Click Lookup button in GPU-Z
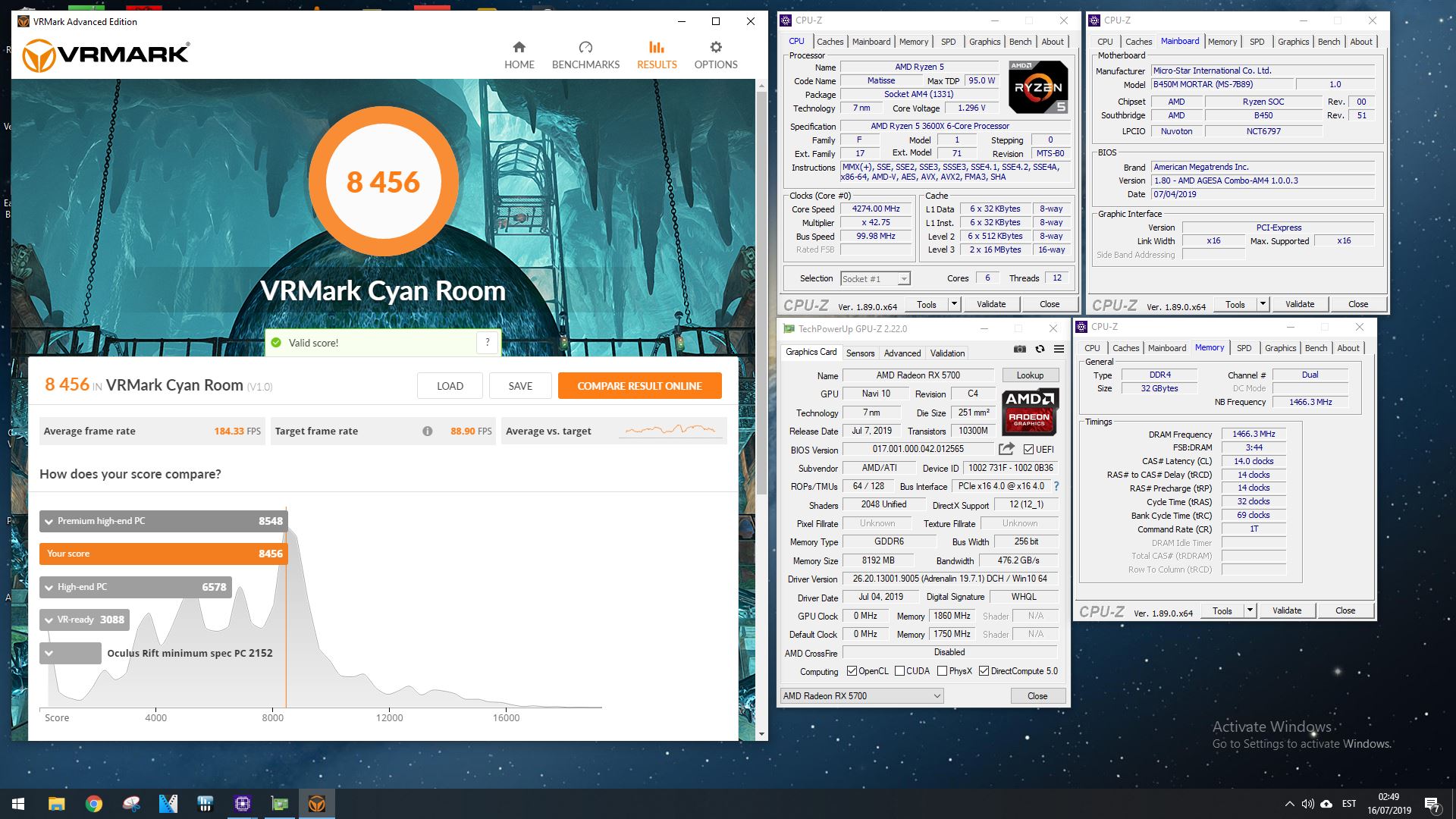Image resolution: width=1456 pixels, height=819 pixels. tap(1030, 375)
